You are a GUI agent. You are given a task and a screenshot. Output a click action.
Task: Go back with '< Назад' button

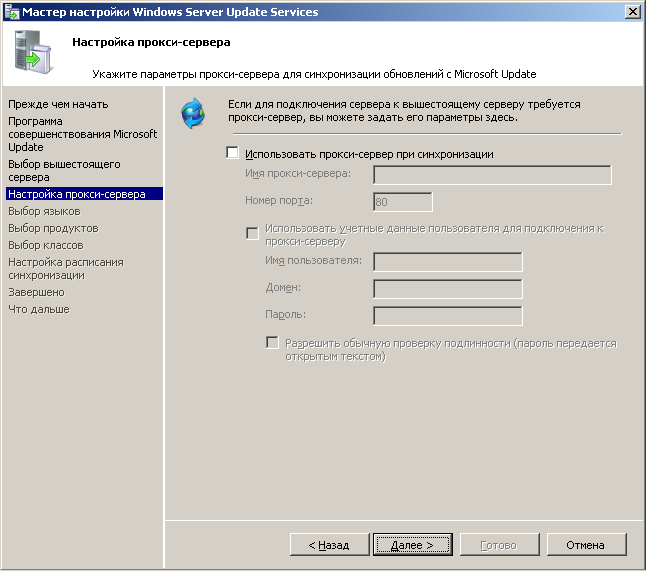(x=330, y=545)
